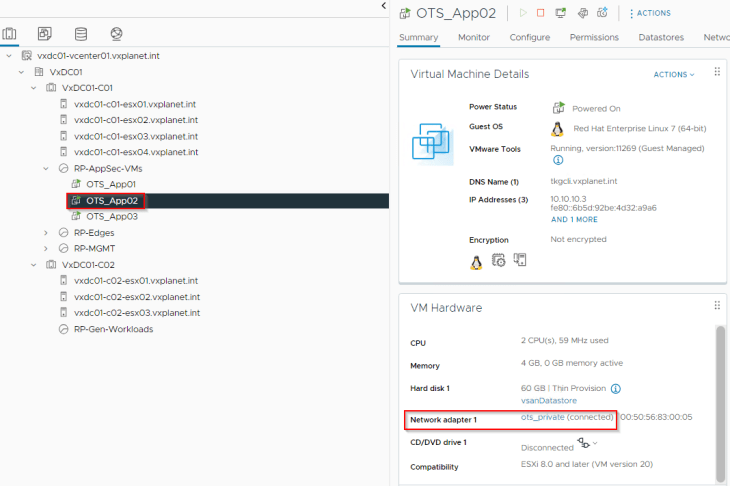Click the AND 1 MORE link
730x486 pixels.
click(x=574, y=220)
